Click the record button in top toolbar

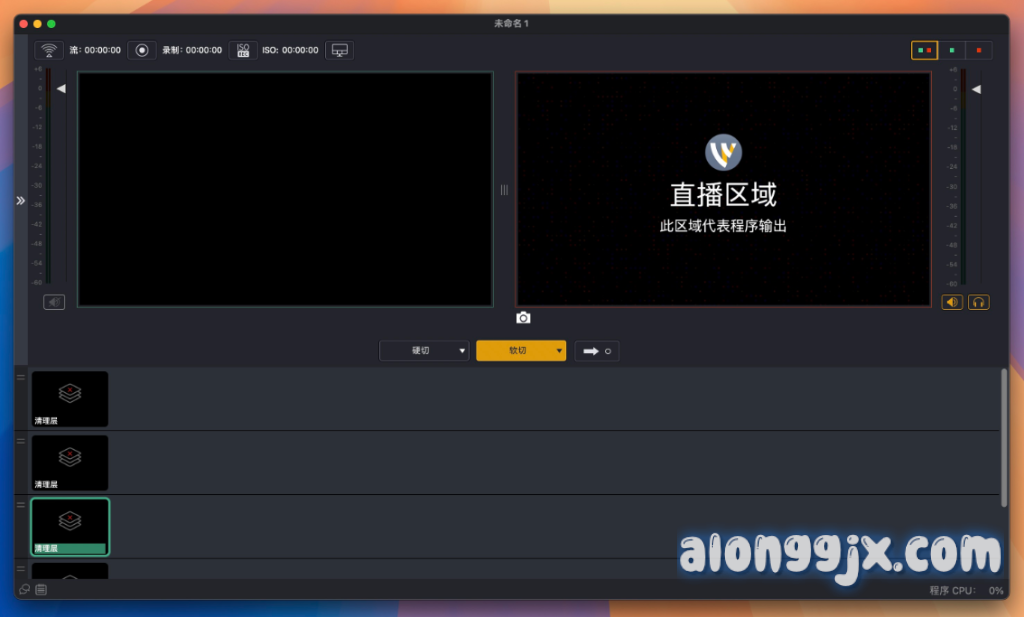pos(142,50)
